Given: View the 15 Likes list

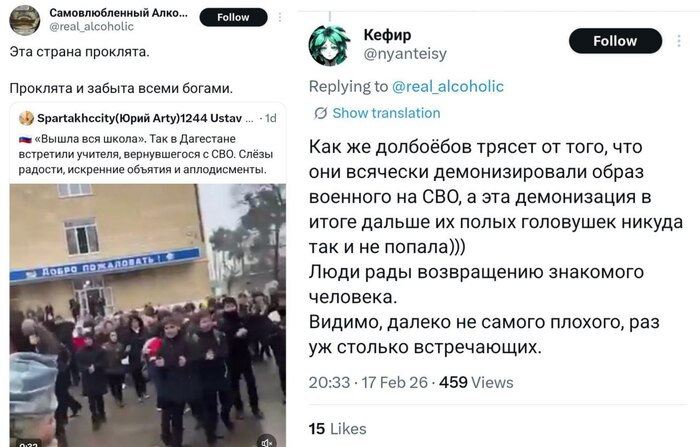Looking at the screenshot, I should (337, 429).
